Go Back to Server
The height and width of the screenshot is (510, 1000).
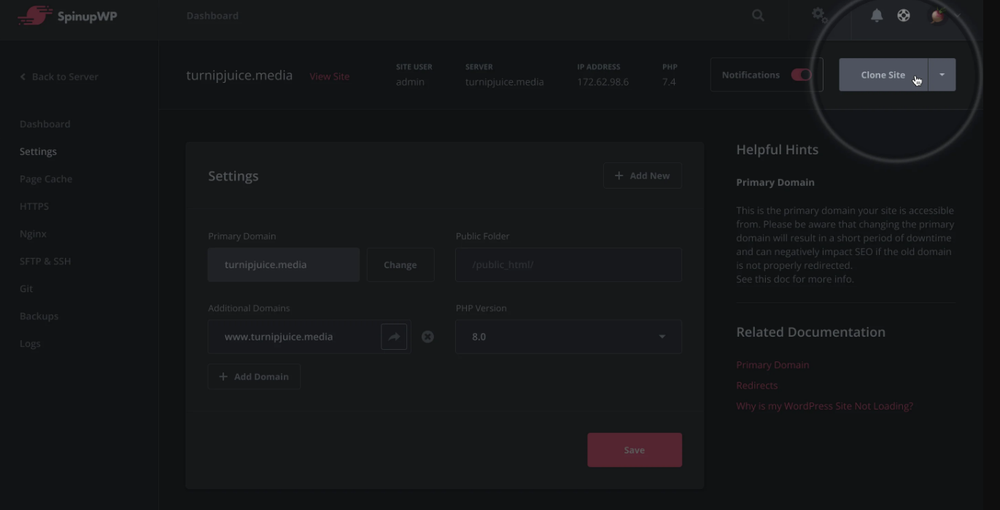pyautogui.click(x=59, y=76)
